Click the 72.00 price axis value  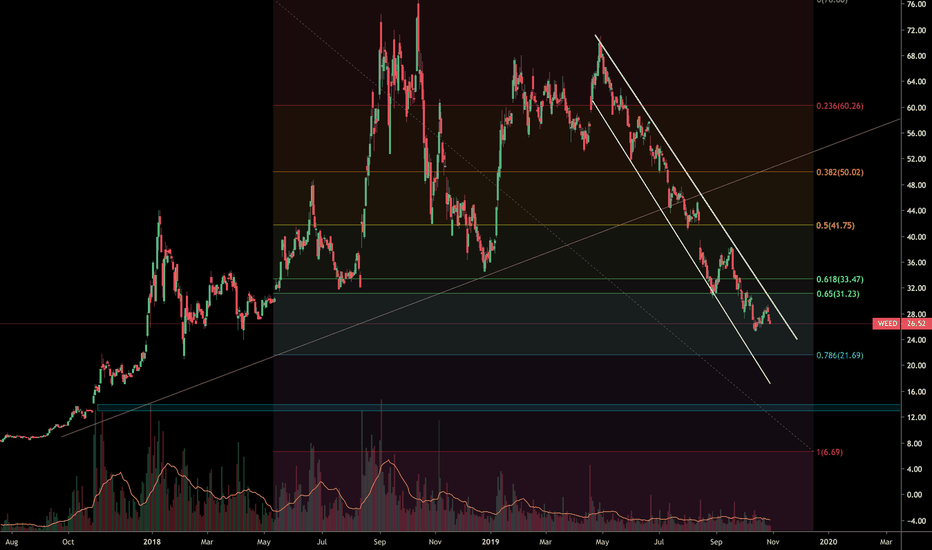[x=916, y=30]
